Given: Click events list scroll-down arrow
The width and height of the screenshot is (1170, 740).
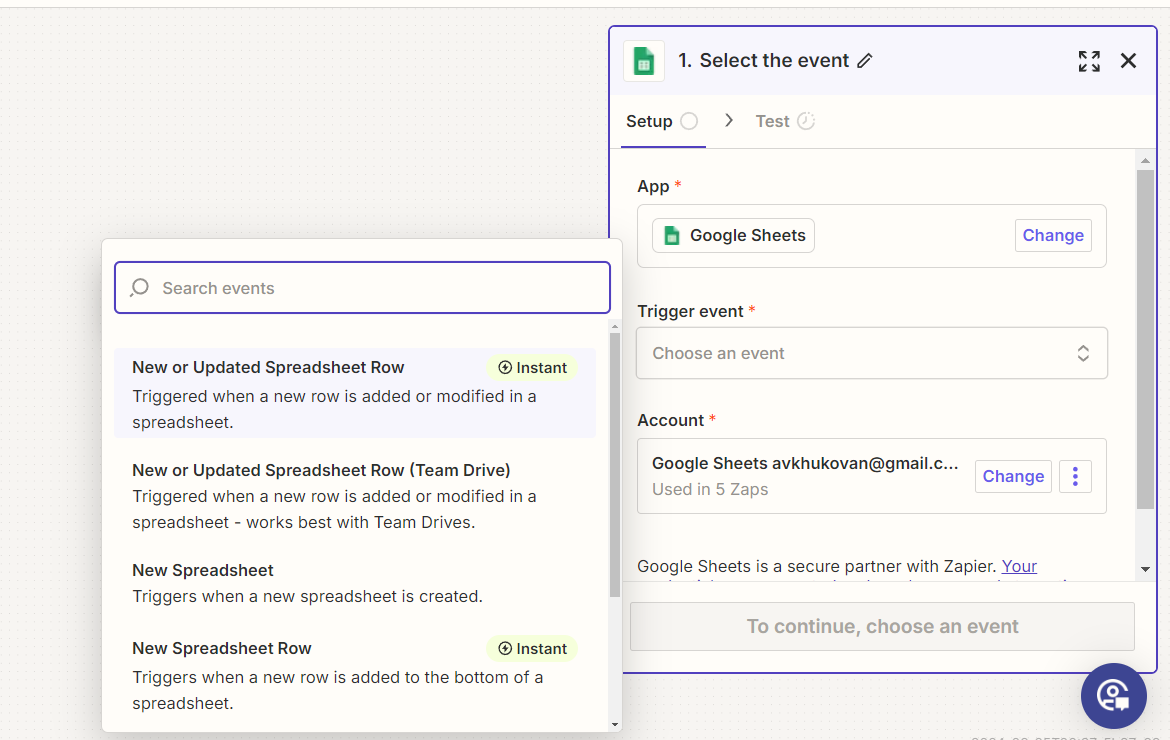Looking at the screenshot, I should pyautogui.click(x=615, y=724).
